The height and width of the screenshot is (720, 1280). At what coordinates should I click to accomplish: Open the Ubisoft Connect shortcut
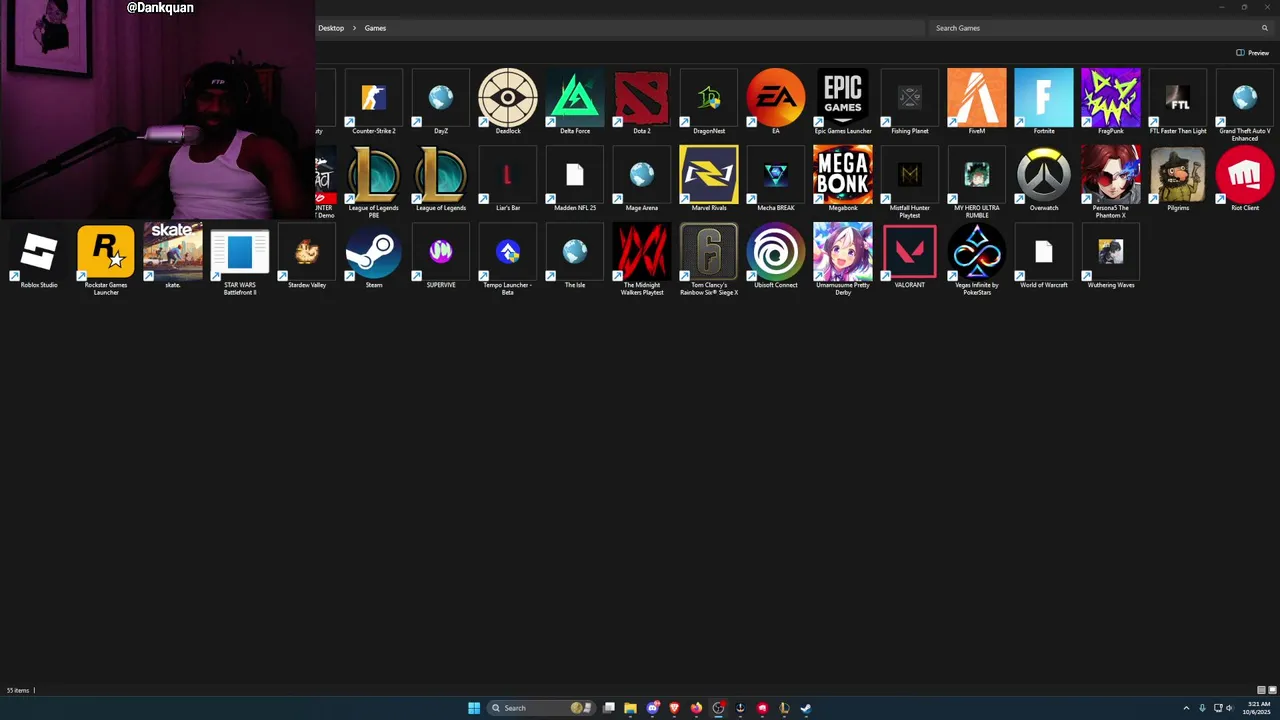[776, 255]
